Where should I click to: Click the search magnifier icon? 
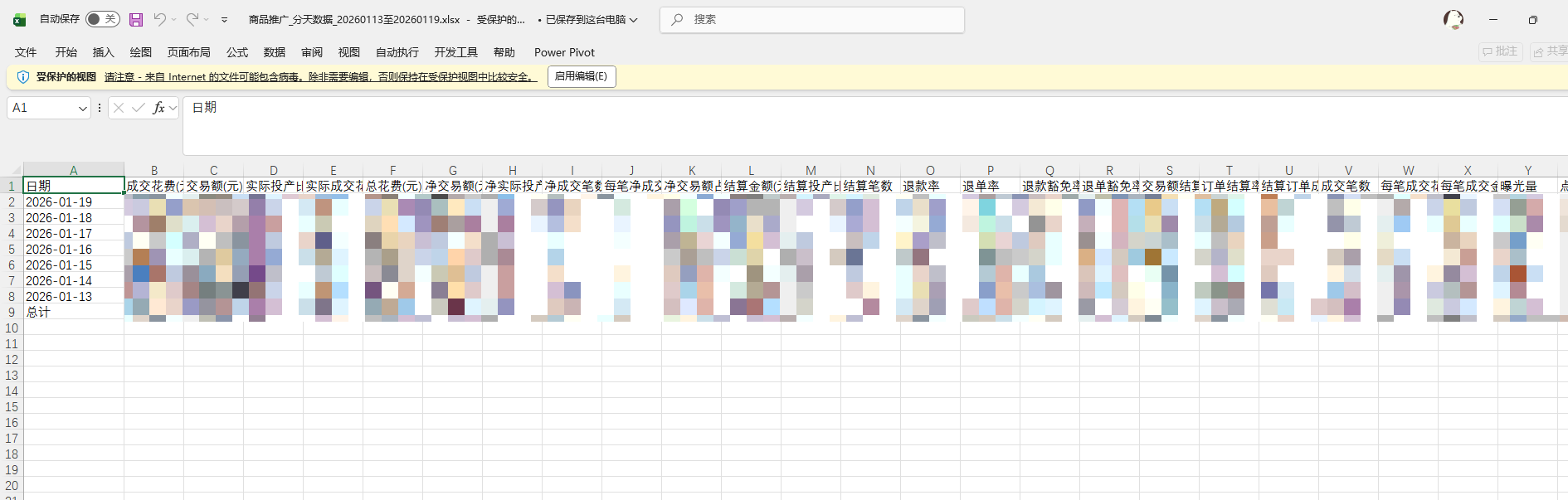(x=678, y=19)
